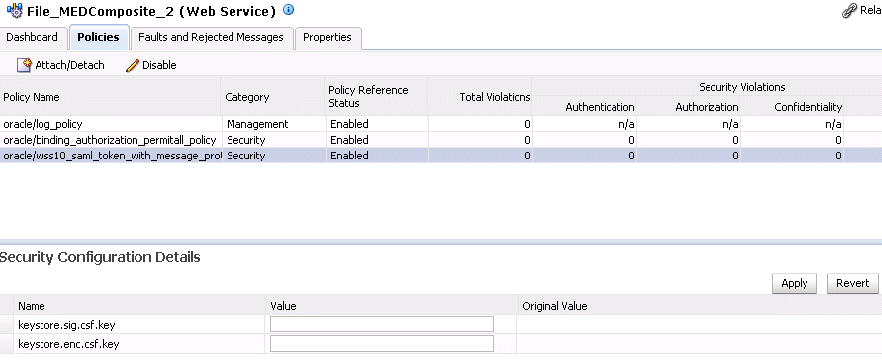The image size is (882, 361).
Task: Open the Dashboard tab
Action: point(32,37)
